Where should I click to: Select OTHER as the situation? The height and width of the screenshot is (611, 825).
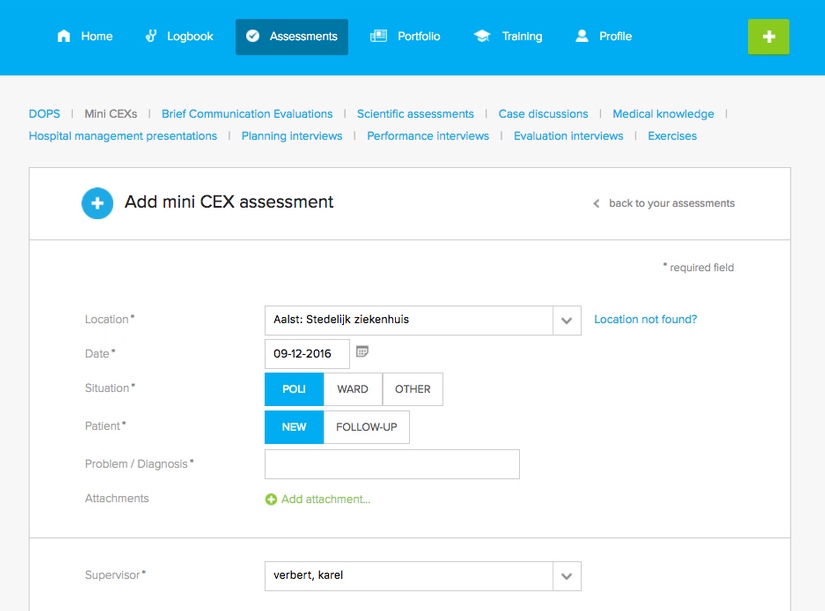(413, 389)
